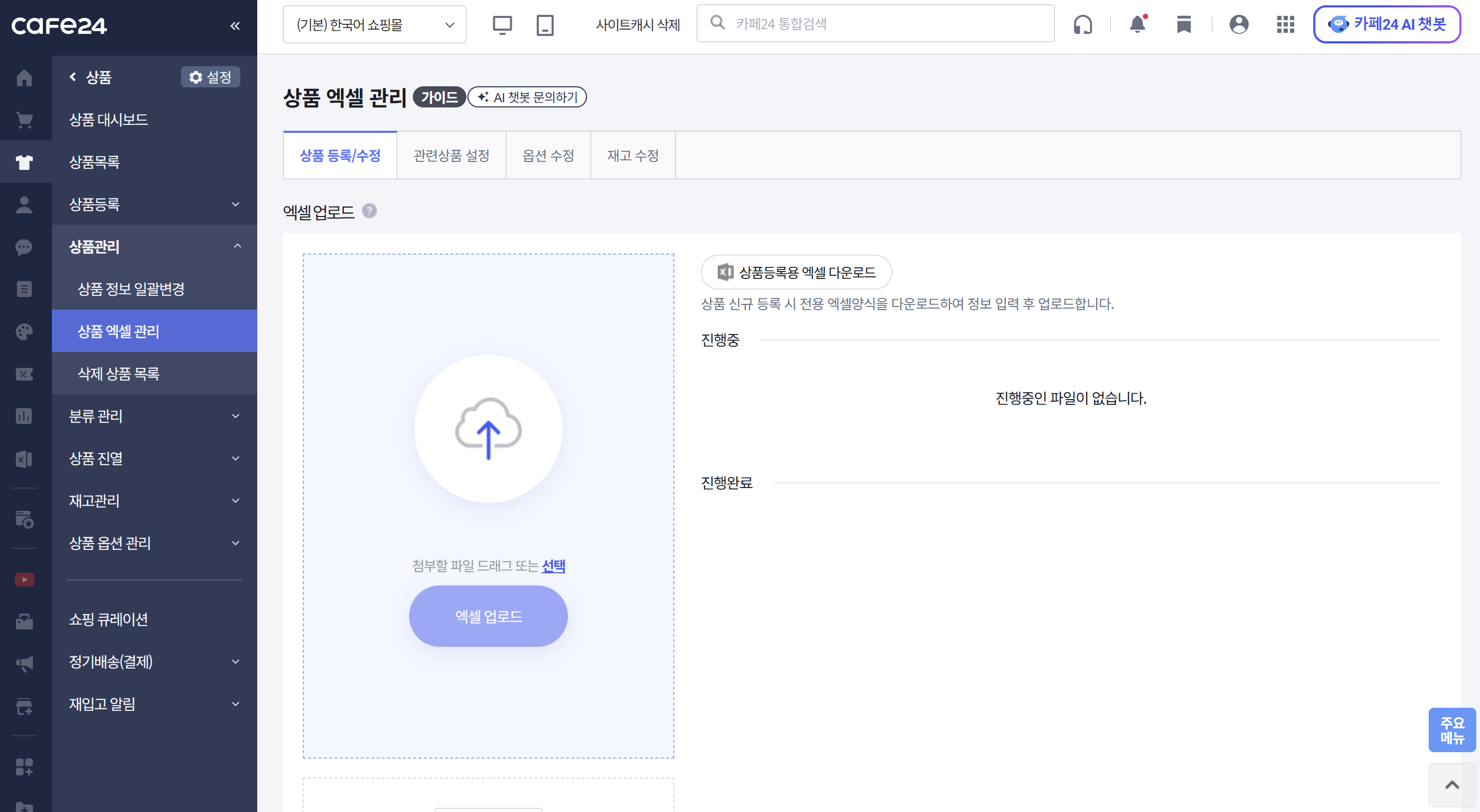Collapse sidebar with double chevron
The image size is (1480, 812).
click(x=235, y=25)
